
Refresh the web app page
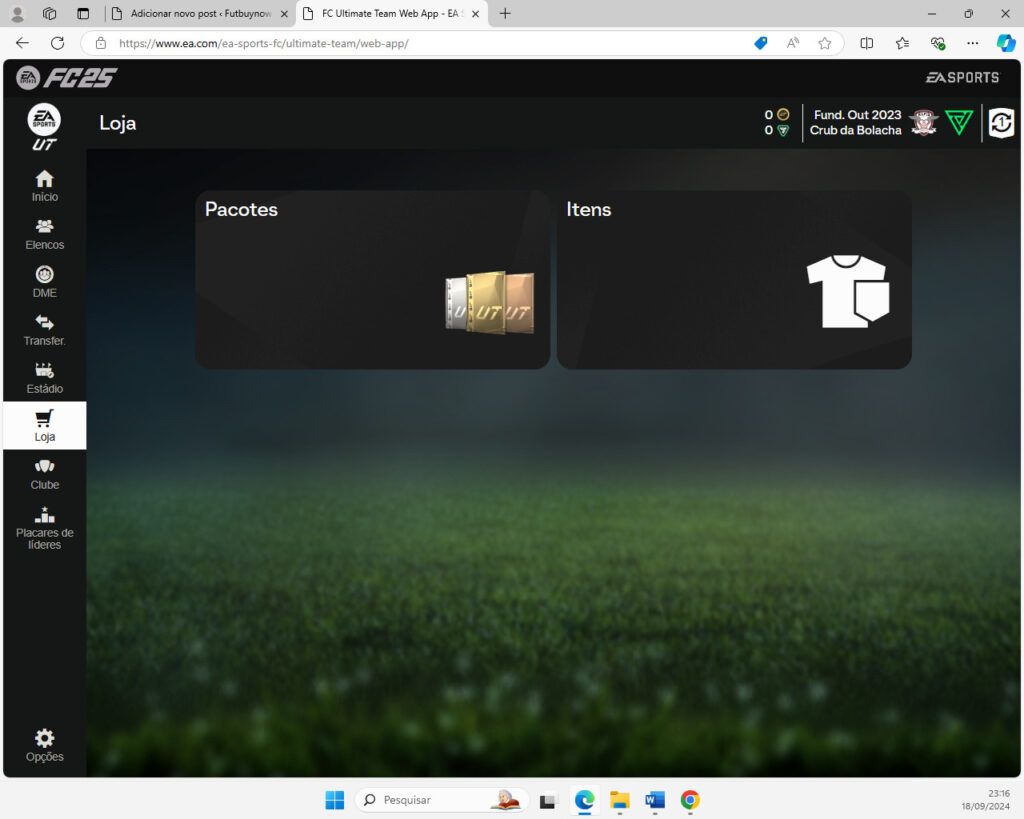tap(57, 44)
